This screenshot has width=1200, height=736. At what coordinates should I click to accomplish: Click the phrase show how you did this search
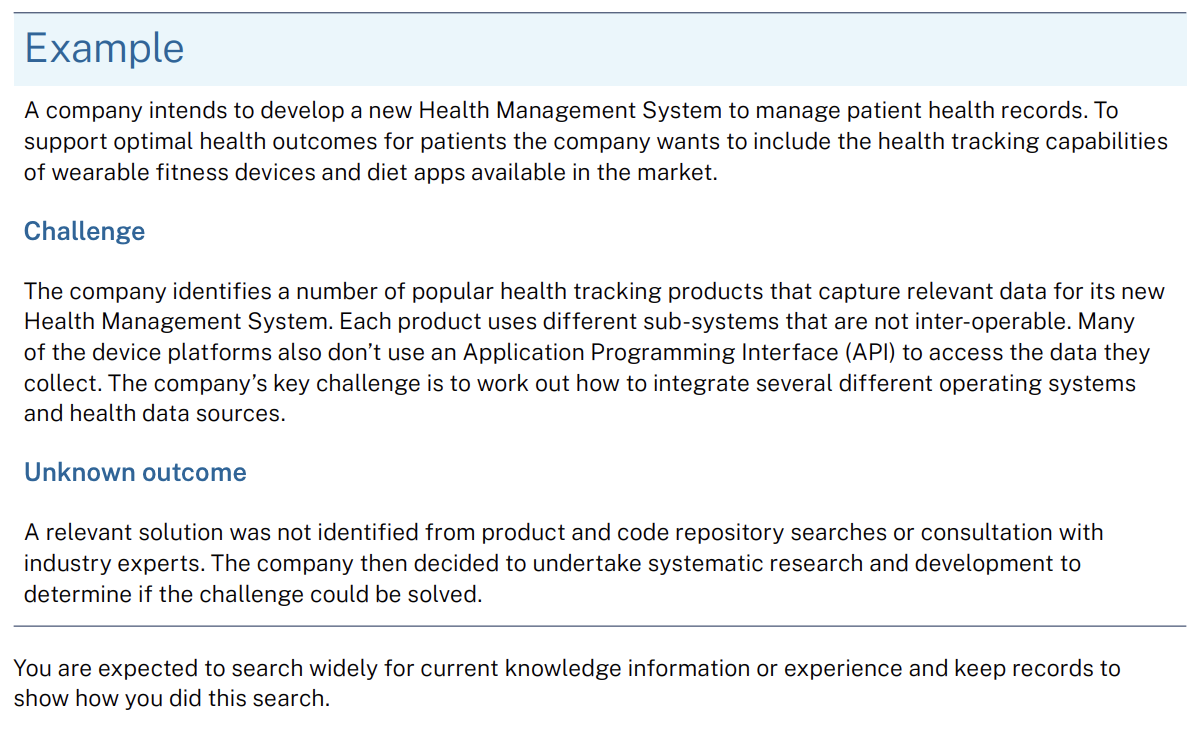171,698
